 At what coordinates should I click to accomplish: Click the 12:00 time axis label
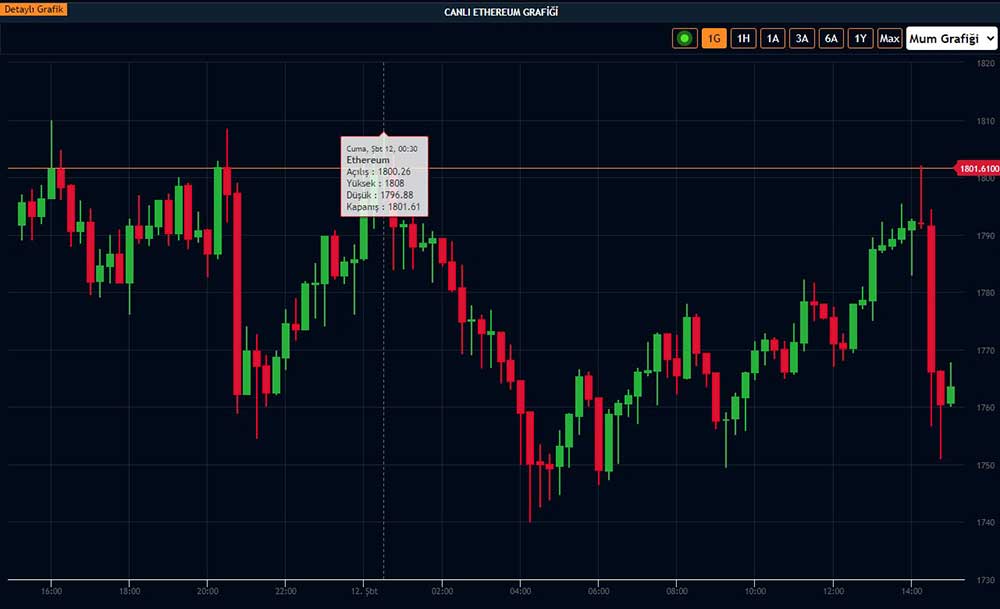[834, 591]
